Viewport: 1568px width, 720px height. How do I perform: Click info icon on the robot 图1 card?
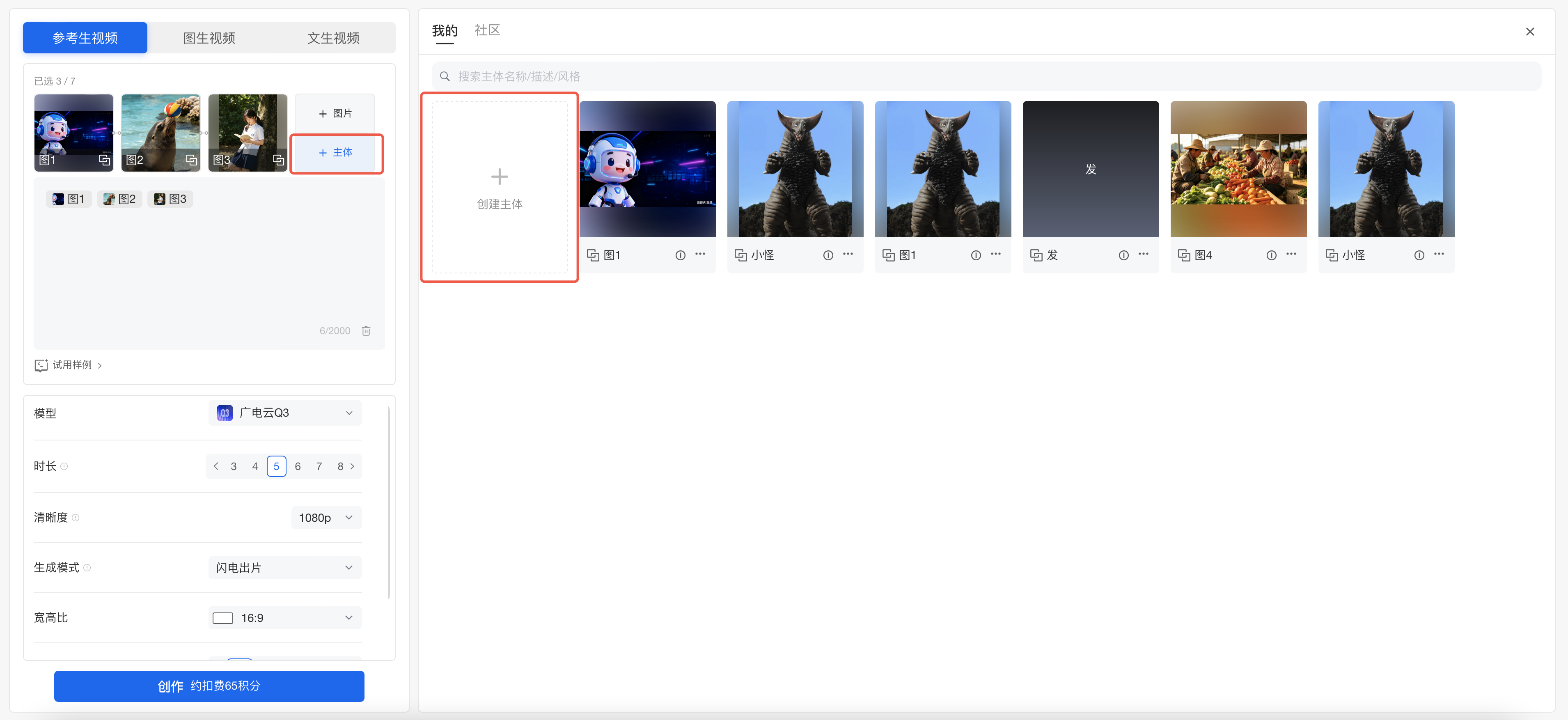pos(681,255)
